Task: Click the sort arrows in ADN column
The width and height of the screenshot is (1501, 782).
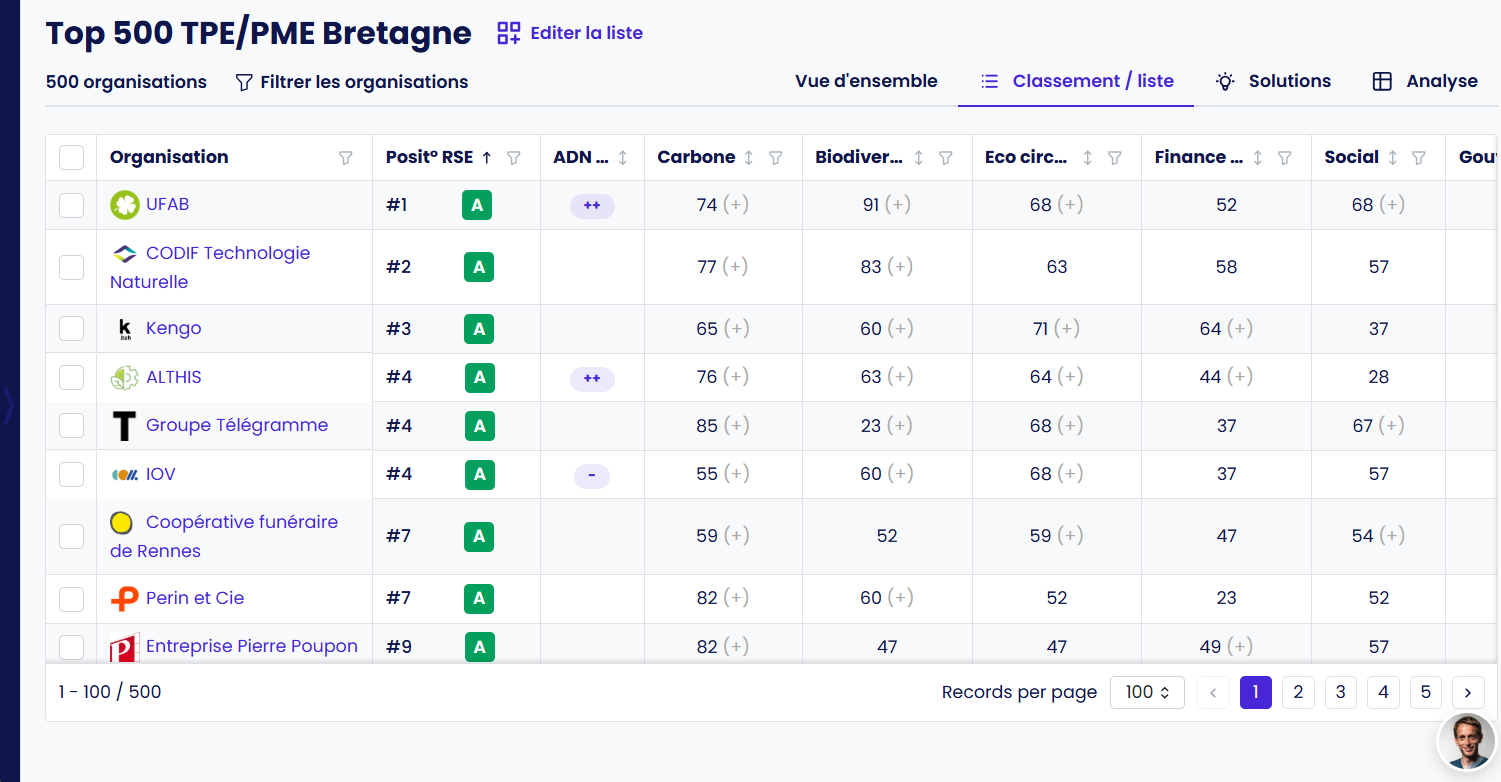Action: [623, 158]
